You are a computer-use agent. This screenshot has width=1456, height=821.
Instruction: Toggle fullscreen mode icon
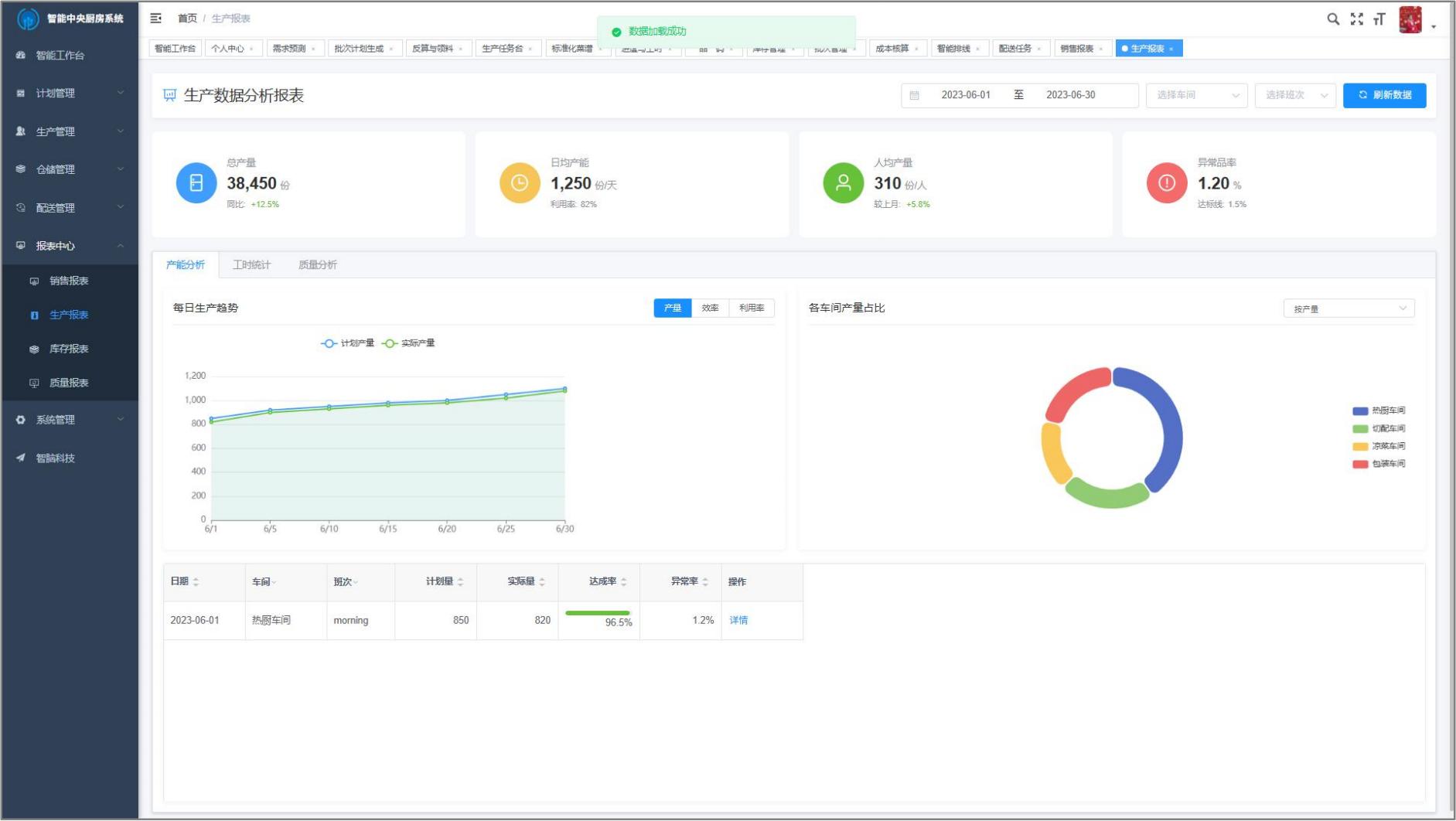[x=1356, y=19]
